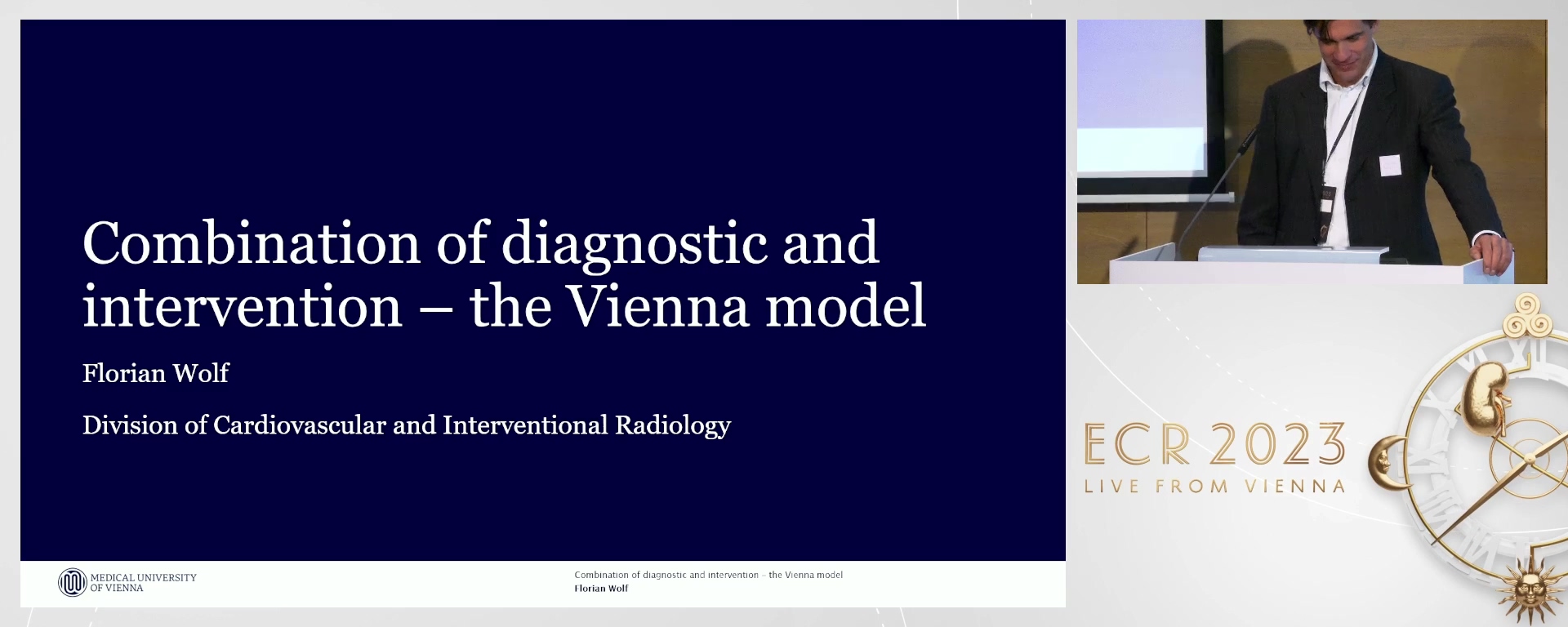Click the "ECR 2023" logo text
This screenshot has width=1568, height=627.
click(1214, 445)
